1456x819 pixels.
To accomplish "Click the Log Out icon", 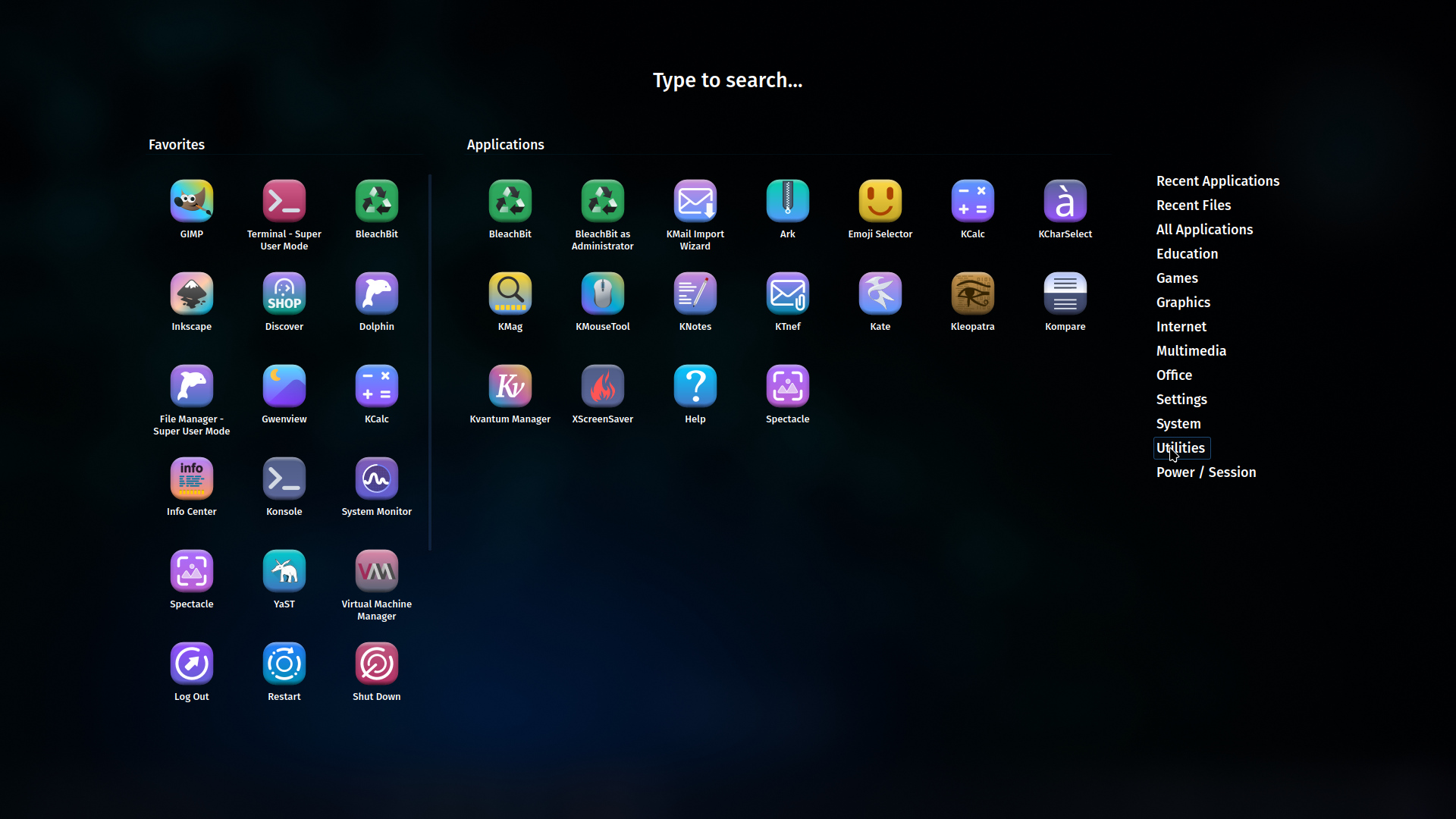I will click(x=192, y=664).
